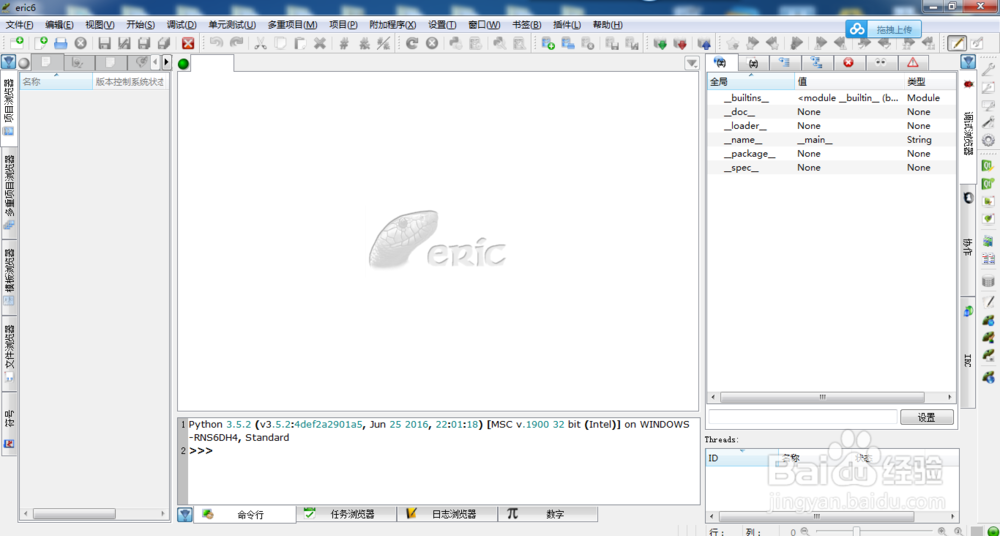Click the Undo arrow icon
This screenshot has width=1000, height=536.
coord(216,43)
